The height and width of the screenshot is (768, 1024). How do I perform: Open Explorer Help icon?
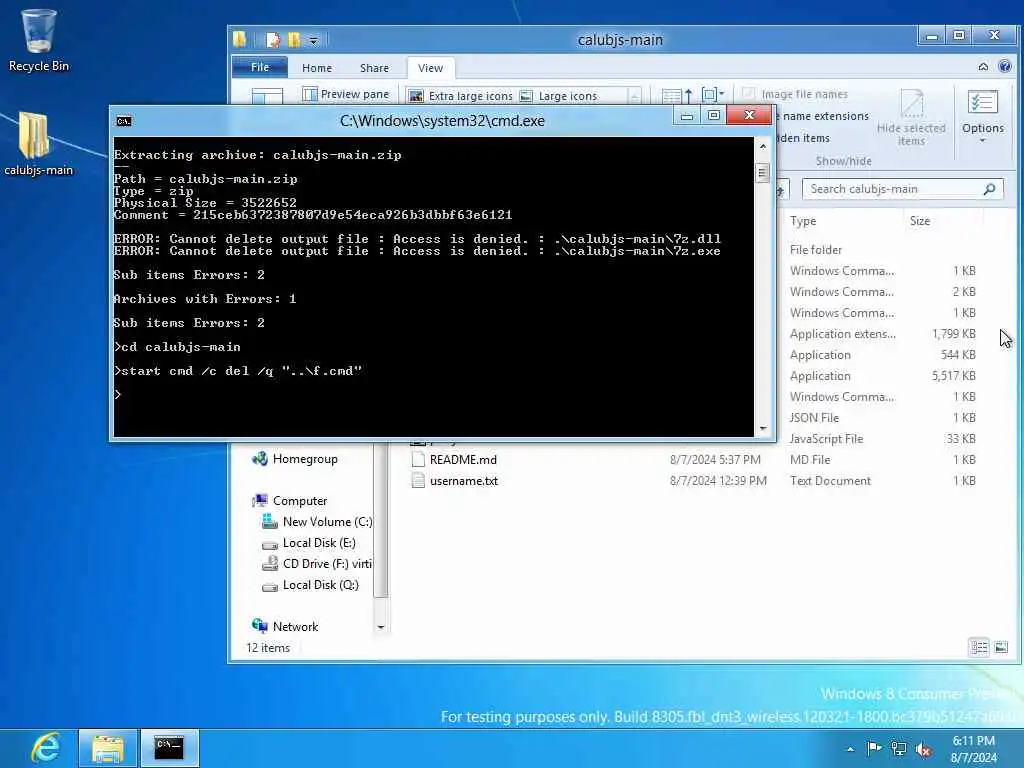(1005, 66)
